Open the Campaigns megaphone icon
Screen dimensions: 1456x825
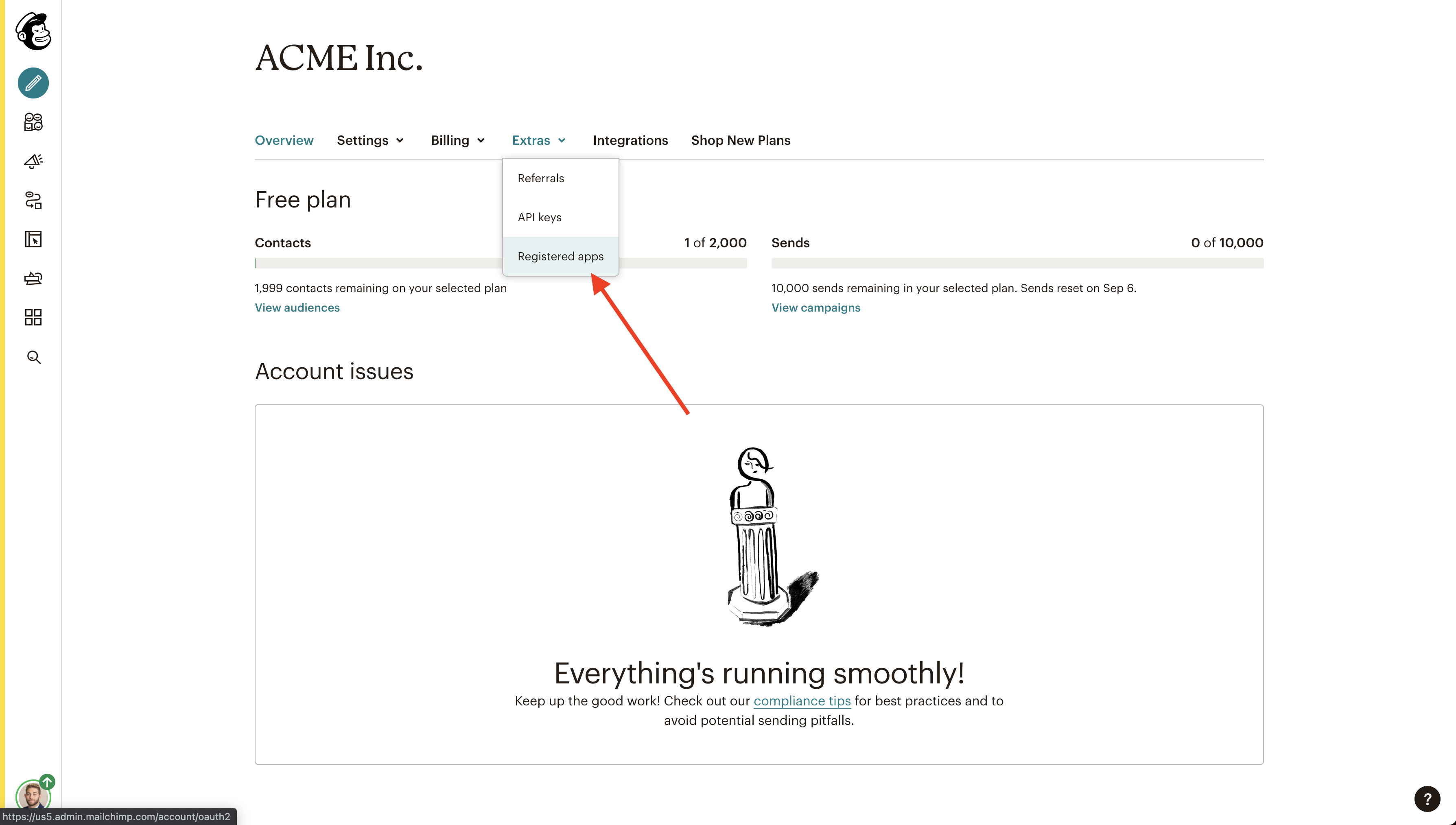point(33,162)
